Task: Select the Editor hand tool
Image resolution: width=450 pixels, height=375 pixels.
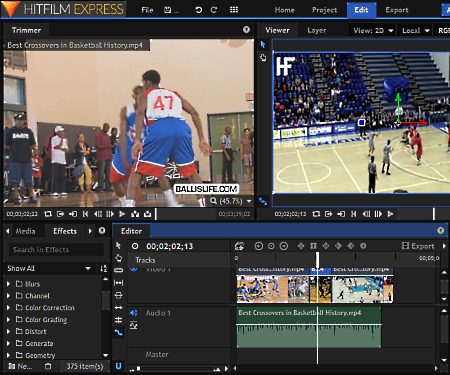Action: click(118, 258)
